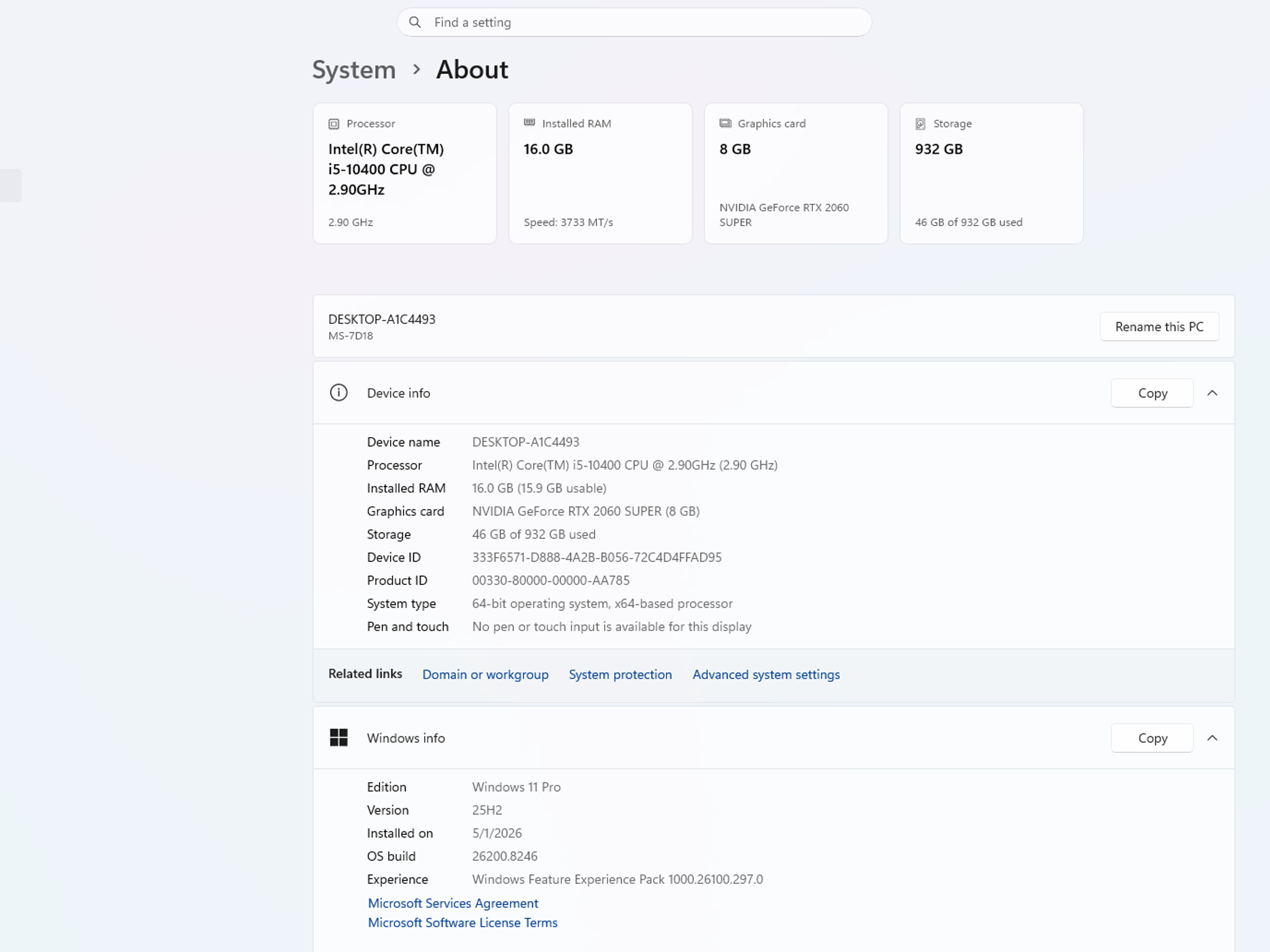This screenshot has width=1270, height=952.
Task: Click the Graphics card icon
Action: [725, 123]
